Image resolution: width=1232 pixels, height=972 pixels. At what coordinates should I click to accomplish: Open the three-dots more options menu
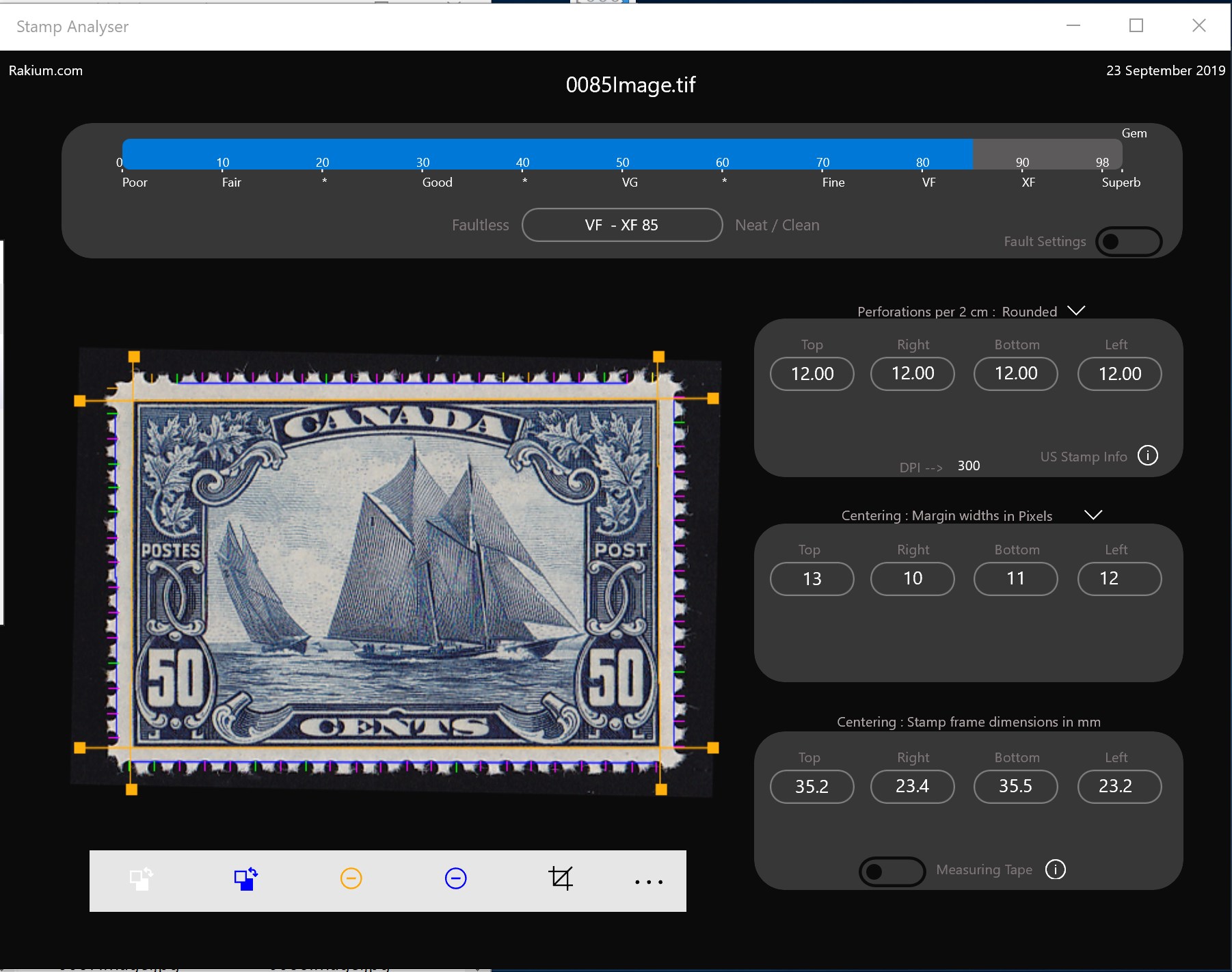[649, 882]
